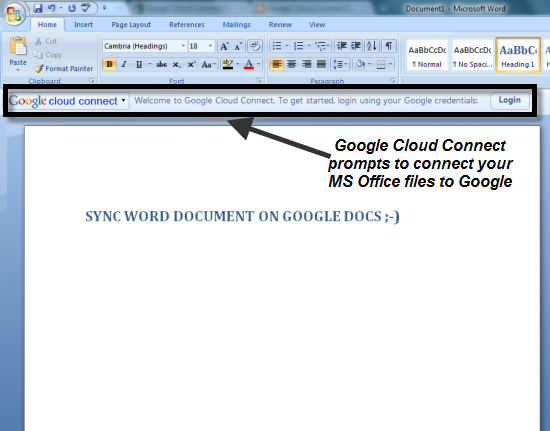Click the document heading text

pos(242,216)
